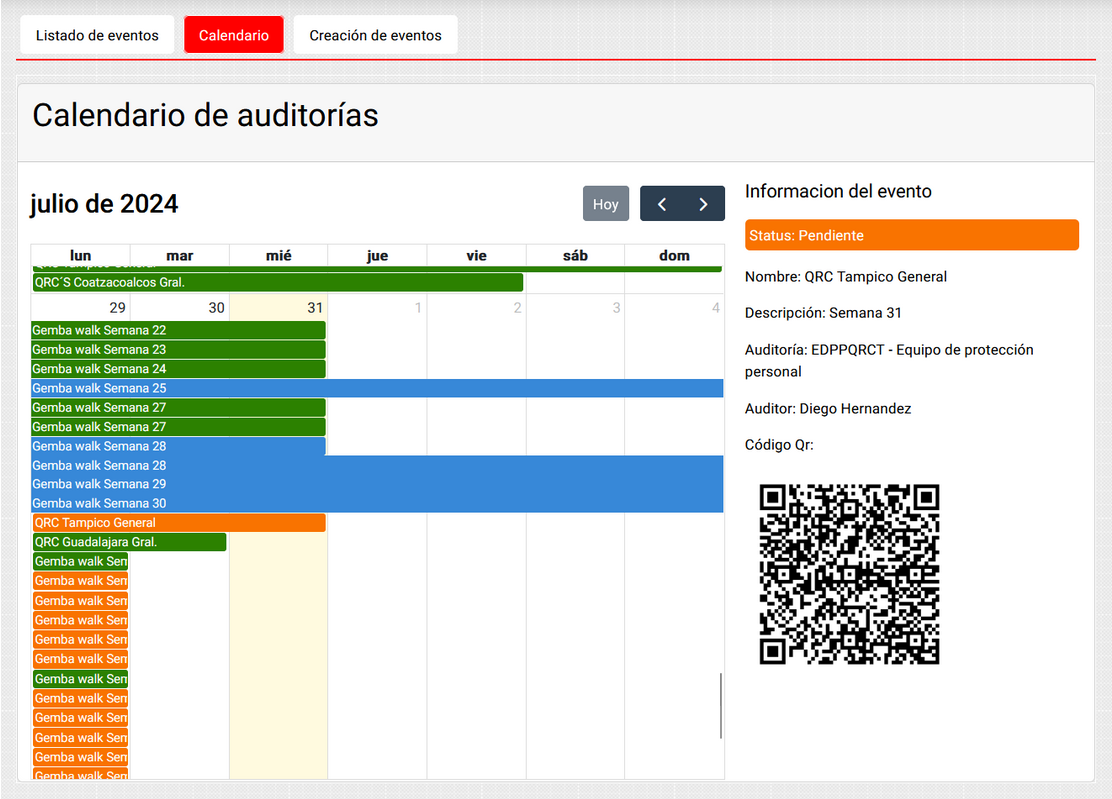Viewport: 1112px width, 799px height.
Task: Open the QR code image
Action: 849,574
